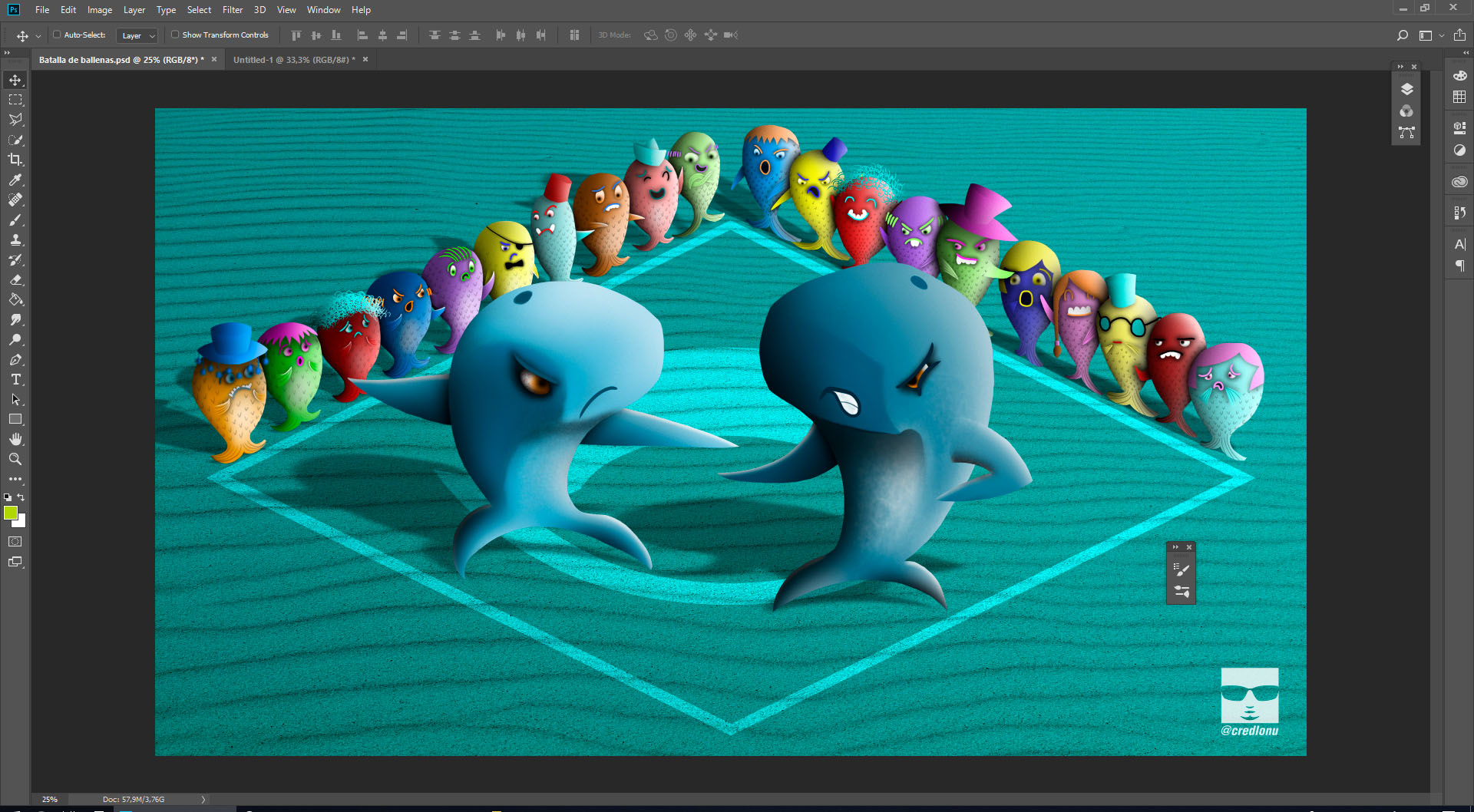Expand the Move tool preset picker

pos(38,36)
